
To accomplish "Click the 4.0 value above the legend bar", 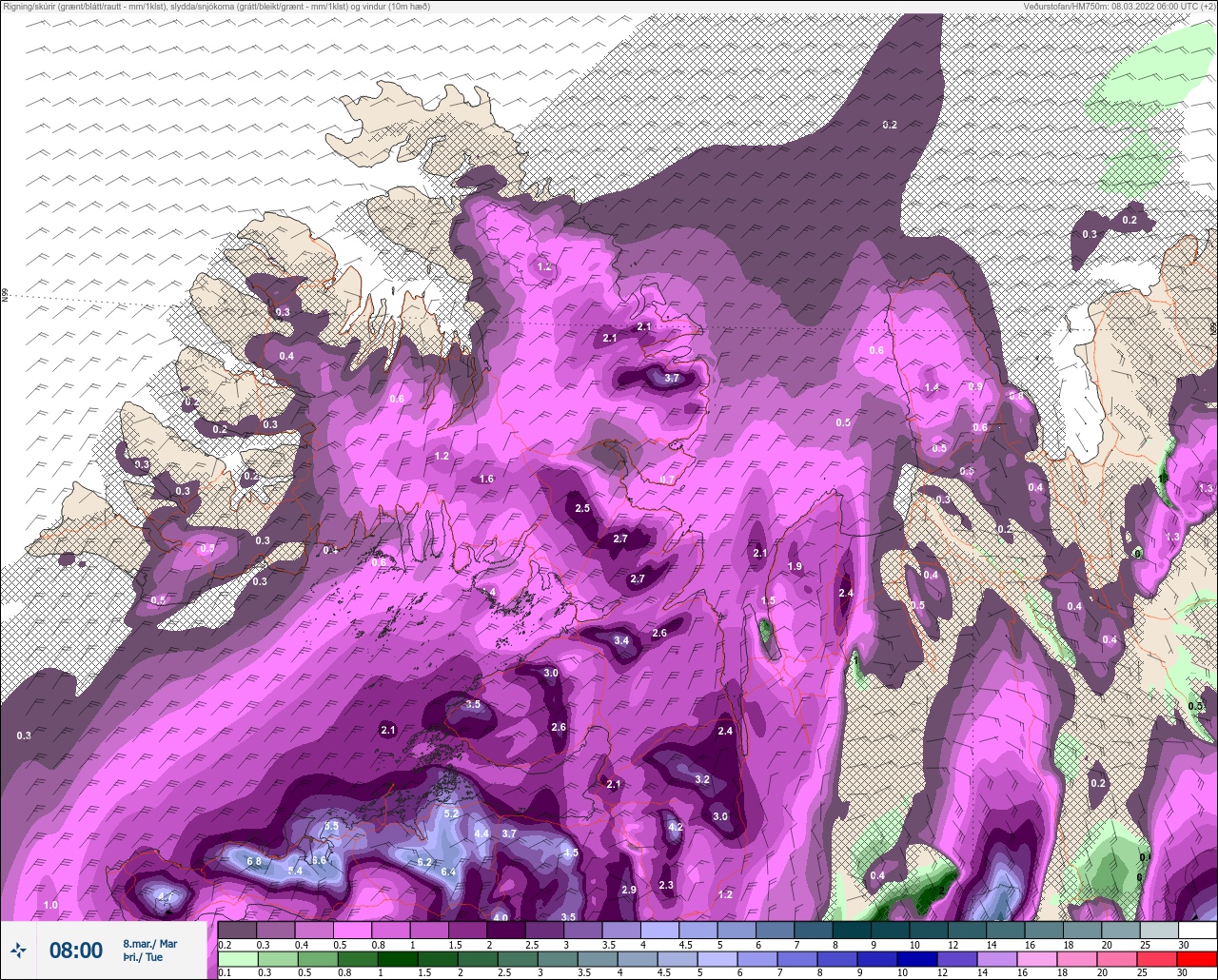I will click(x=501, y=918).
